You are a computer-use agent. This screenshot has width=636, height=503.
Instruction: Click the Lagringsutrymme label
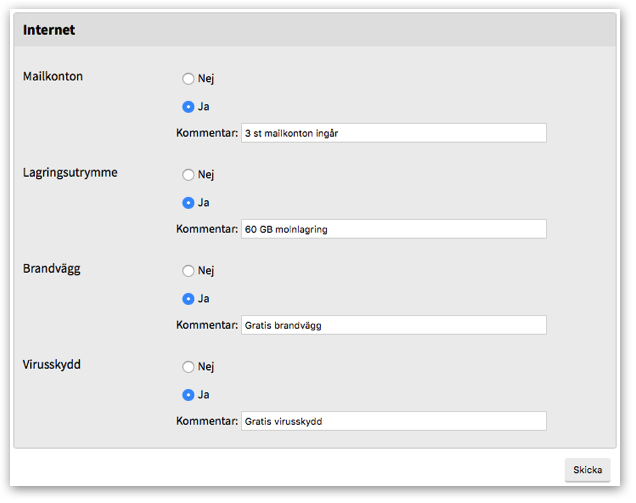(70, 173)
